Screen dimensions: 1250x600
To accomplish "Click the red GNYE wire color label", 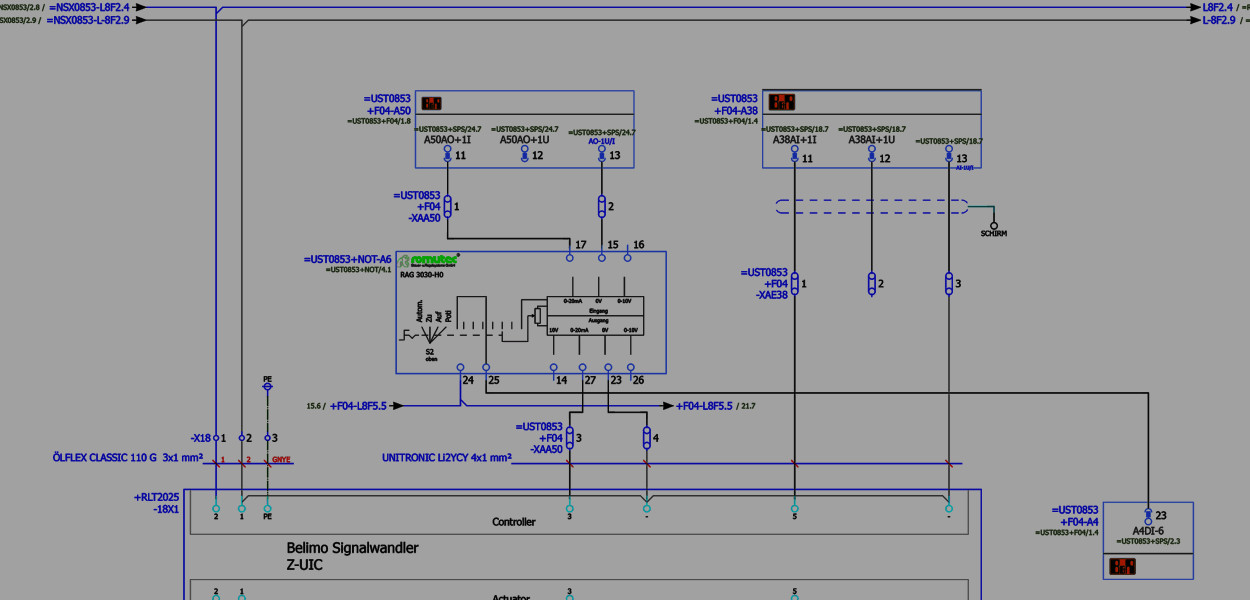I will pos(283,461).
